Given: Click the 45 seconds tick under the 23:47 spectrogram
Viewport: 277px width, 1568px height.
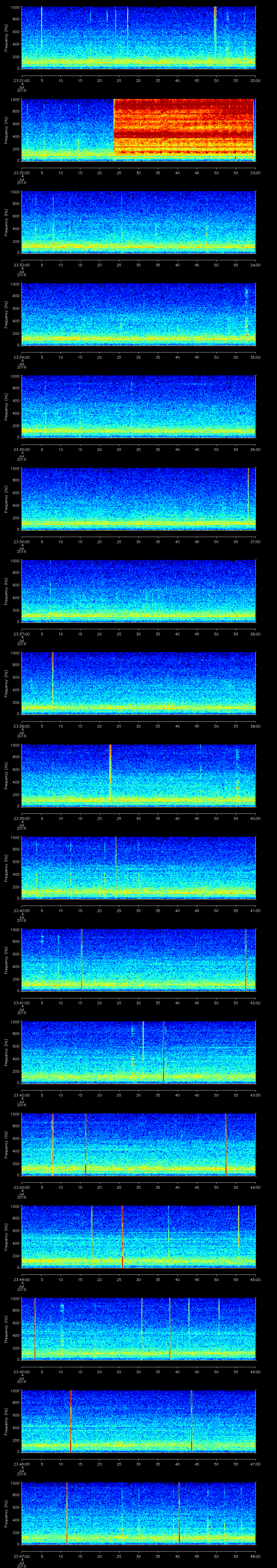Looking at the screenshot, I should point(197,1556).
